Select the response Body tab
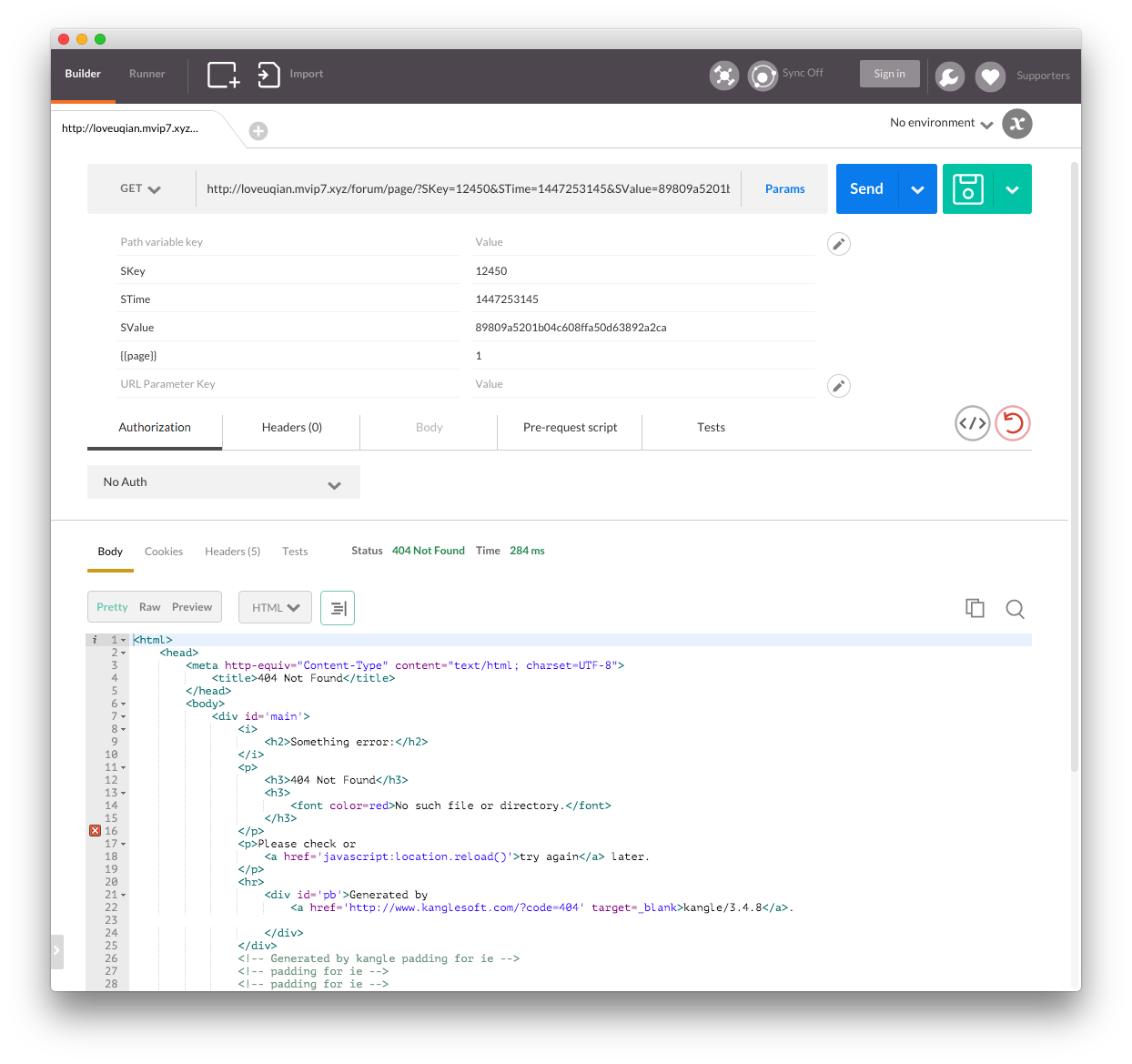Image resolution: width=1132 pixels, height=1064 pixels. click(110, 552)
